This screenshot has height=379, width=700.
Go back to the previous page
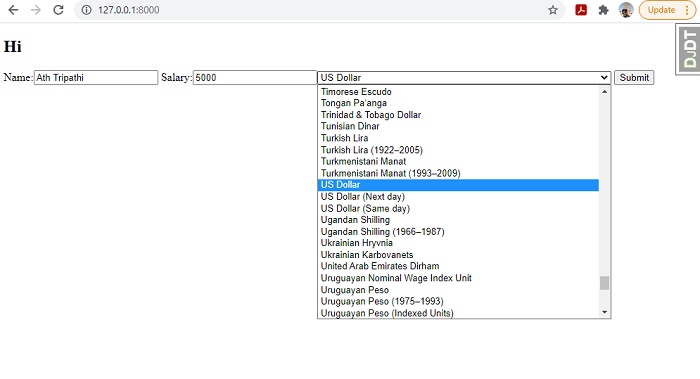[13, 10]
